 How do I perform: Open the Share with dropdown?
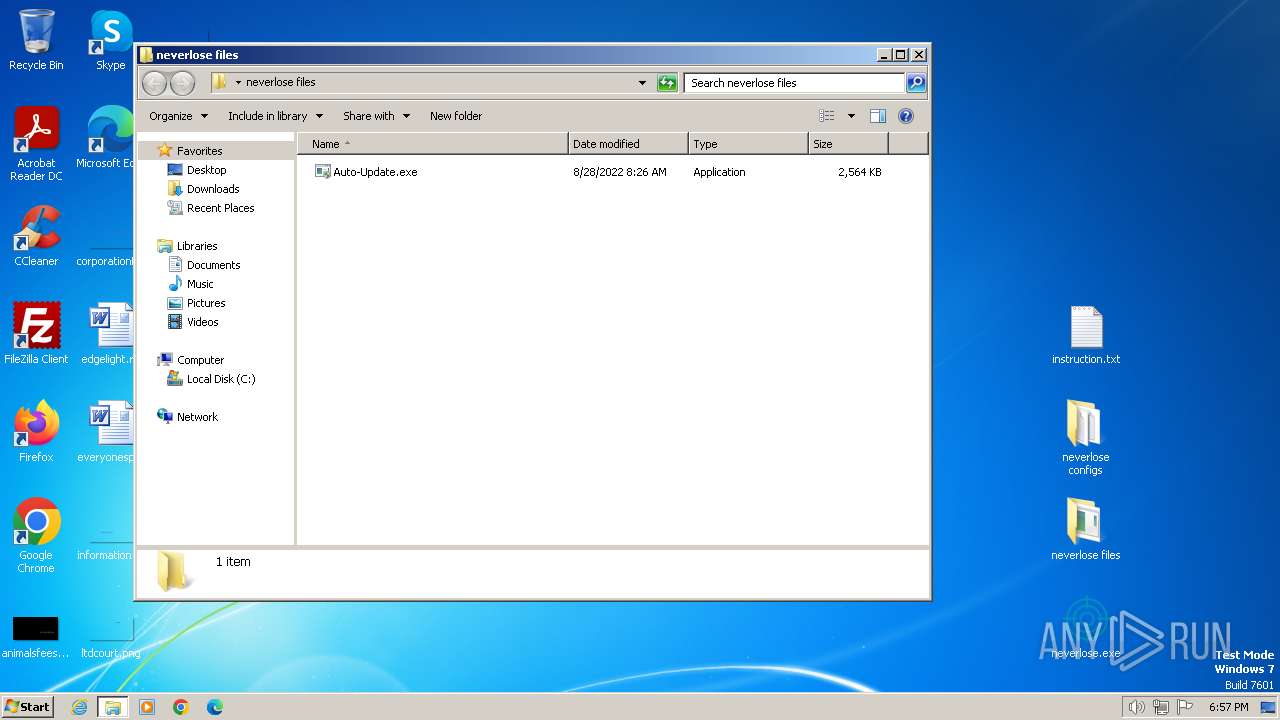(x=376, y=116)
